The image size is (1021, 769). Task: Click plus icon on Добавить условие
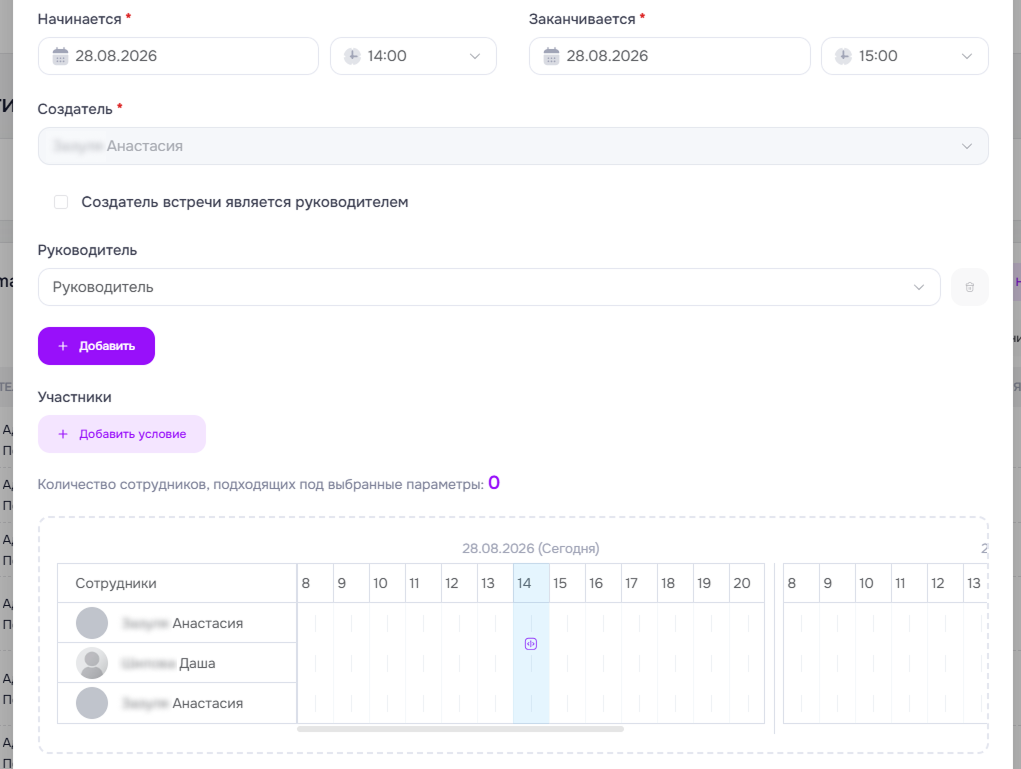coord(63,434)
